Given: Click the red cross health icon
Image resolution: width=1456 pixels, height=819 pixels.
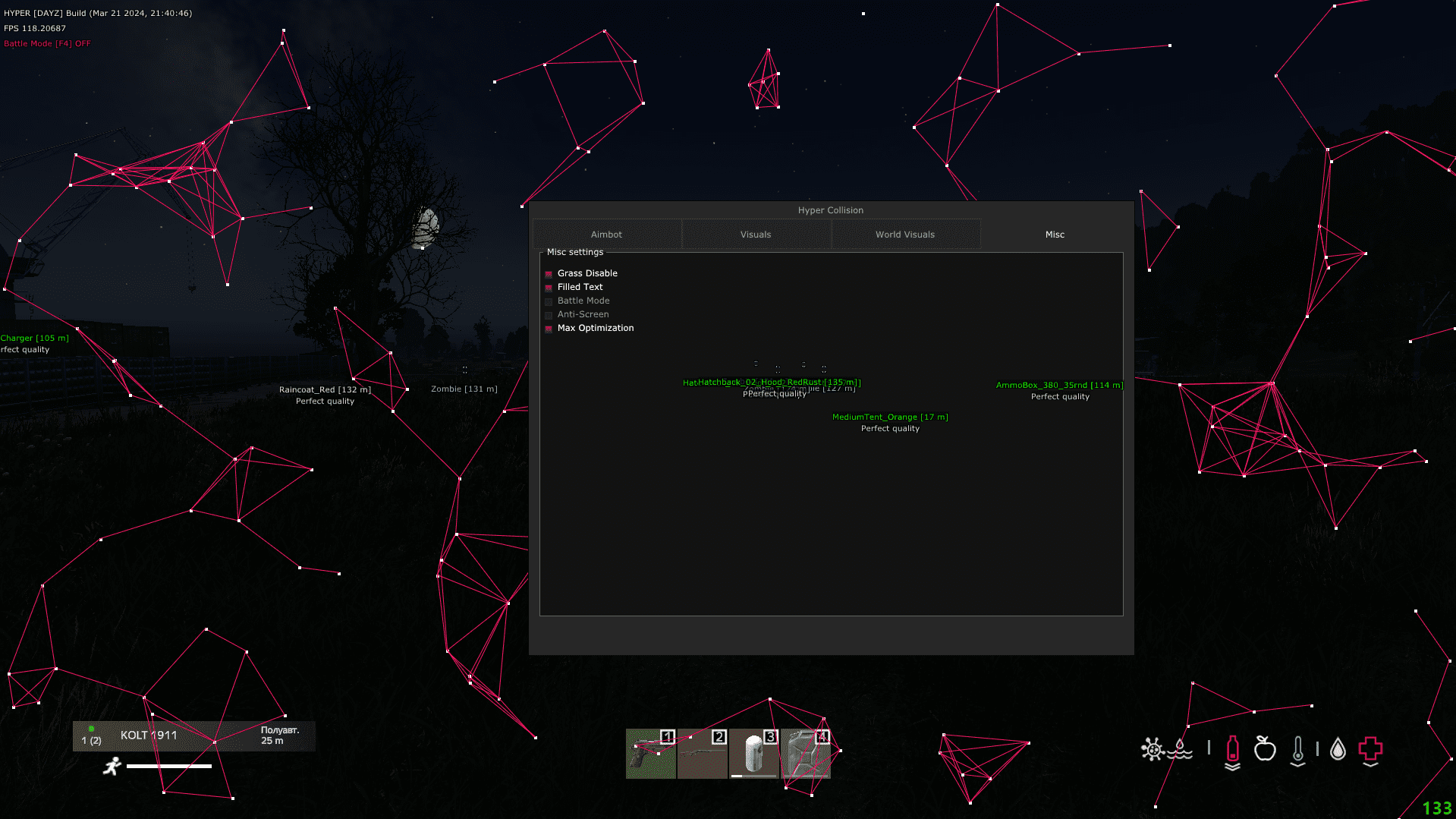Looking at the screenshot, I should (x=1370, y=749).
